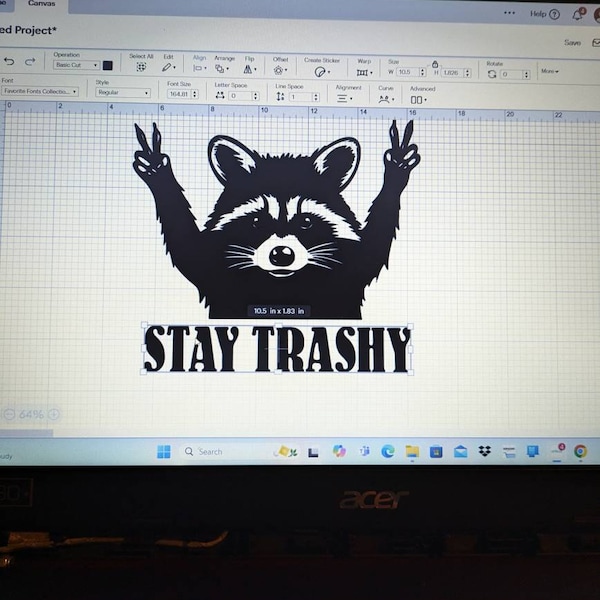This screenshot has height=600, width=600.
Task: Launch Microsoft Edge from taskbar
Action: point(388,452)
